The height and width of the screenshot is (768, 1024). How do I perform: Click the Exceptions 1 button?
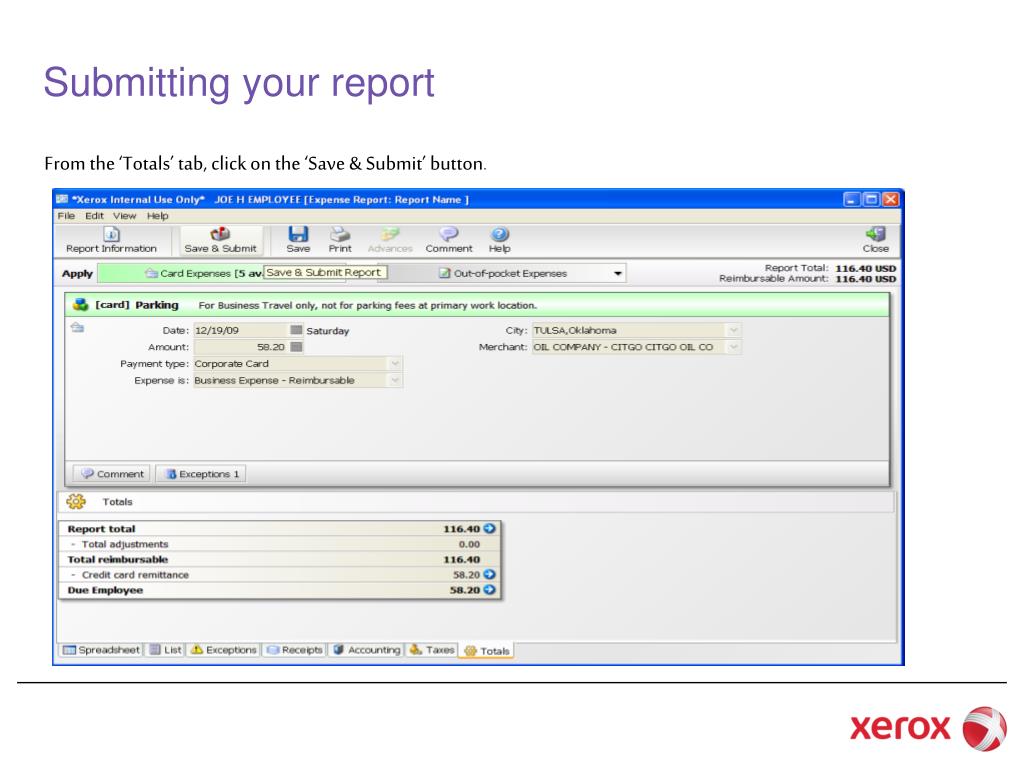click(201, 473)
